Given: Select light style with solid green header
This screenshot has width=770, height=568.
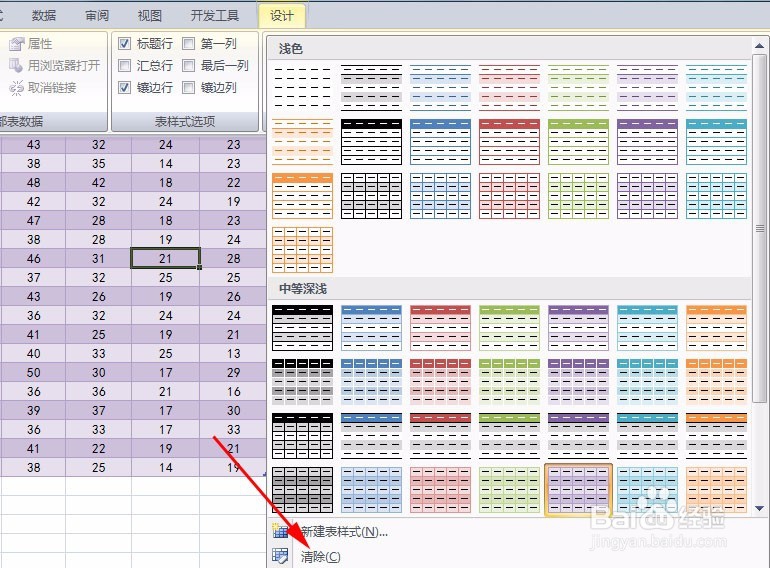Looking at the screenshot, I should [578, 142].
